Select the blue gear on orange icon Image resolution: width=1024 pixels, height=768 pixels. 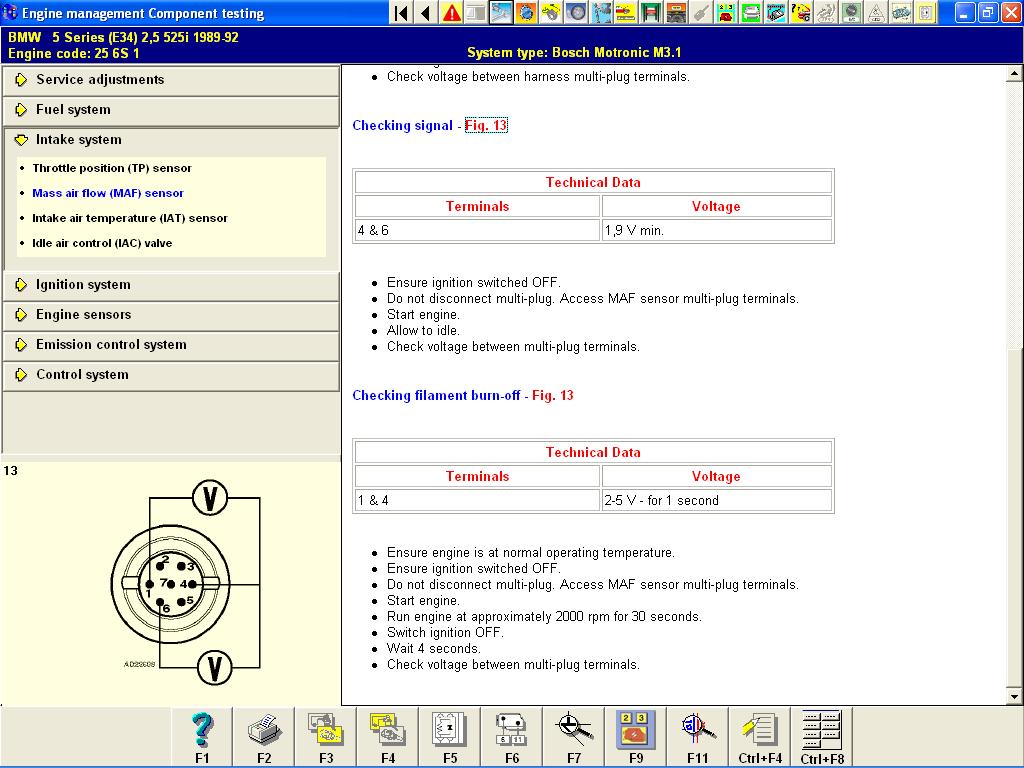[526, 12]
